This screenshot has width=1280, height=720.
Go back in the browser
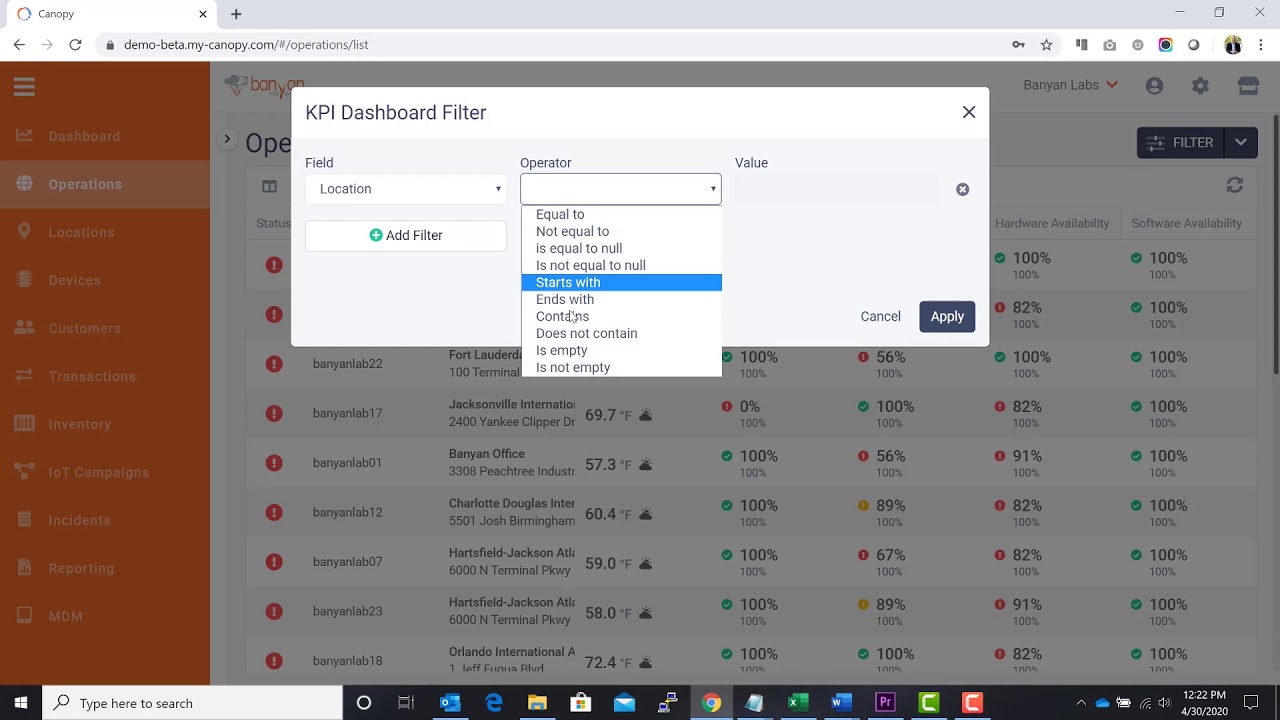(19, 44)
